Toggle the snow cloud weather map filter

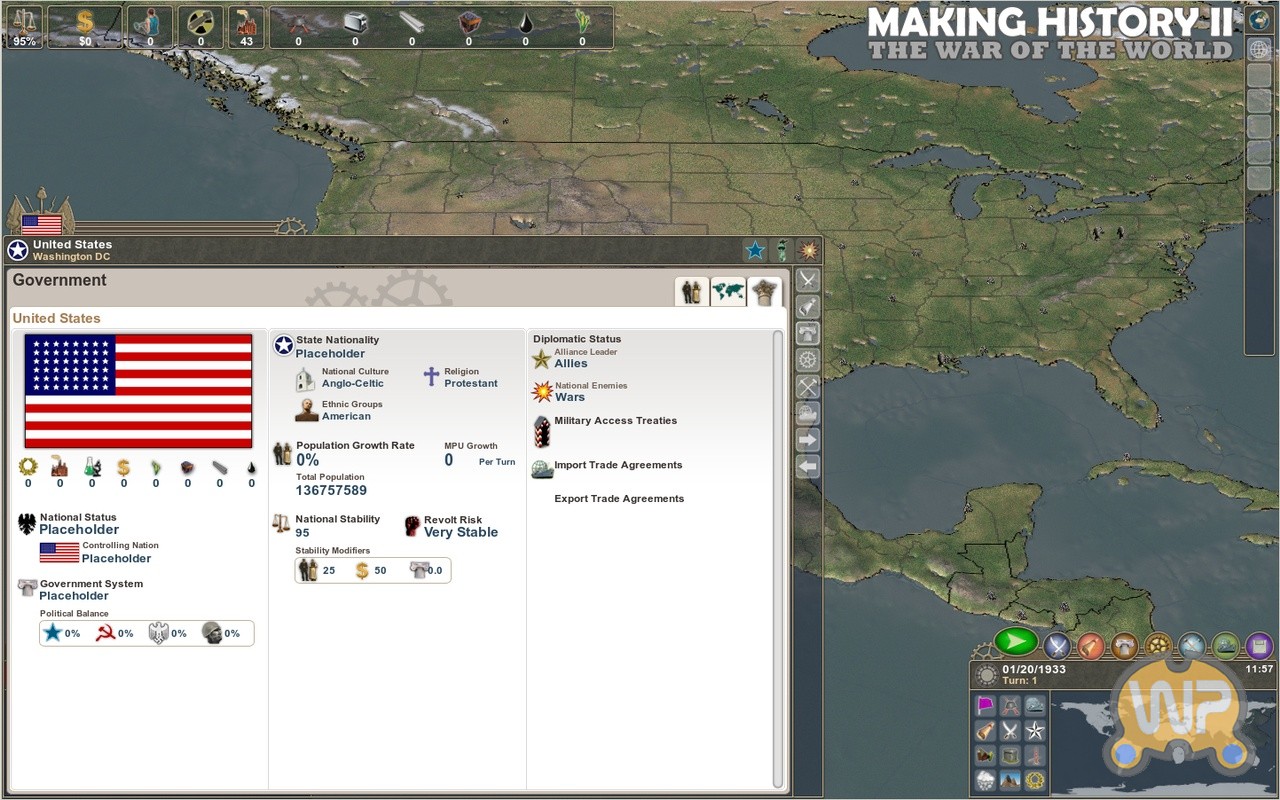pos(986,780)
